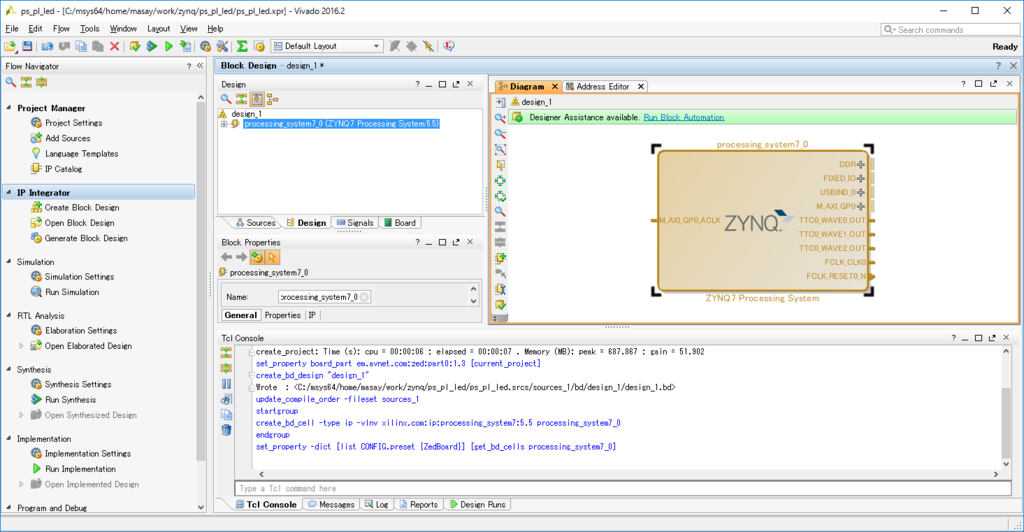Image resolution: width=1024 pixels, height=532 pixels.
Task: Toggle auto-scroll to selected object in Design panel
Action: tap(257, 99)
